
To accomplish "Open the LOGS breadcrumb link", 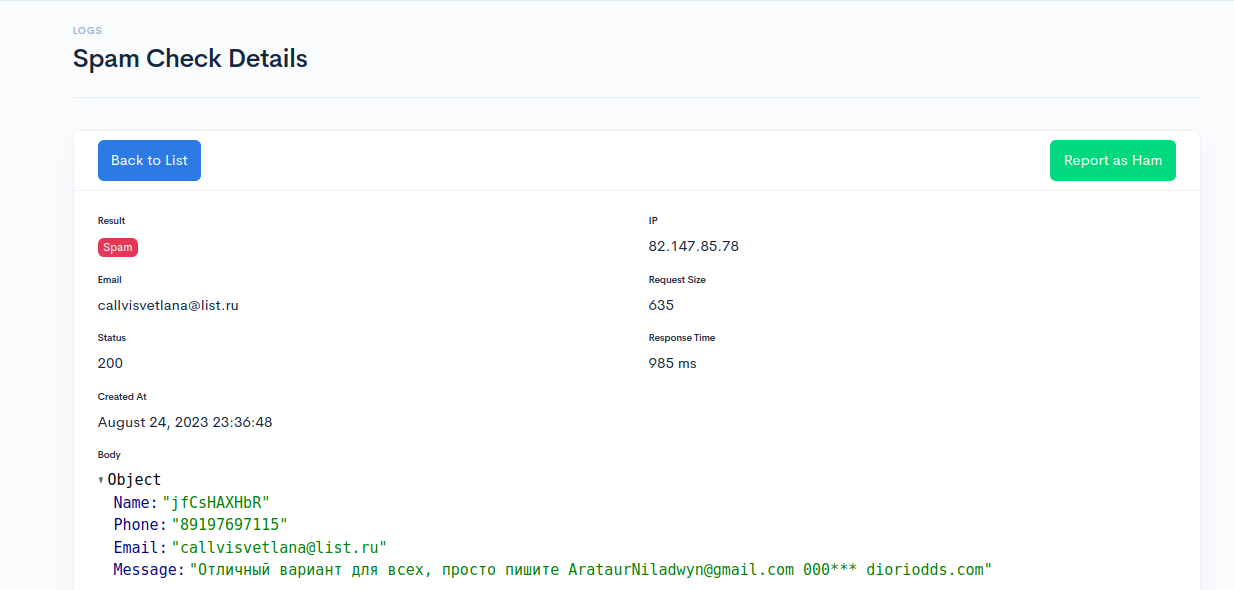I will pos(87,30).
